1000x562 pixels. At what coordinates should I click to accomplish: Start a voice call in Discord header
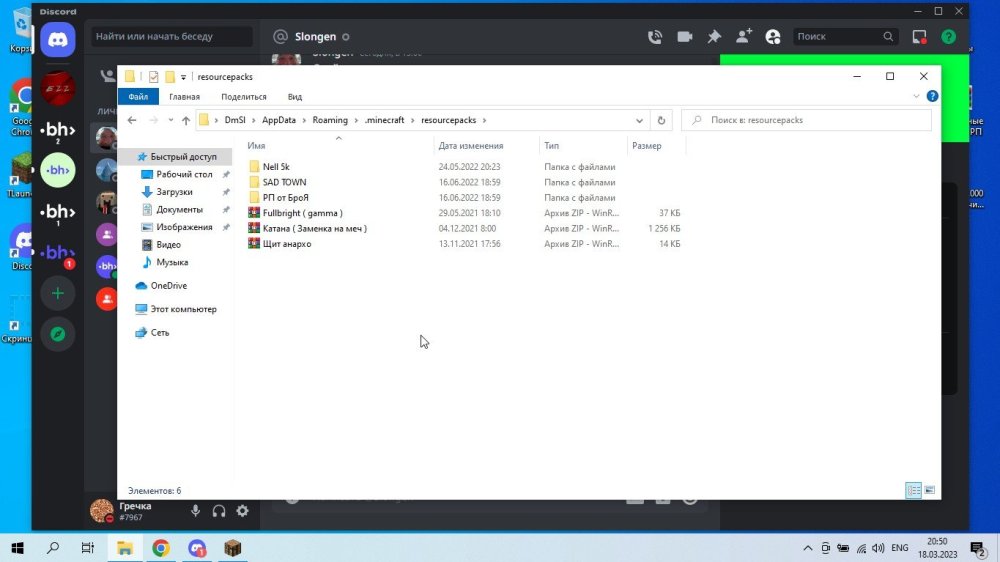[x=655, y=37]
